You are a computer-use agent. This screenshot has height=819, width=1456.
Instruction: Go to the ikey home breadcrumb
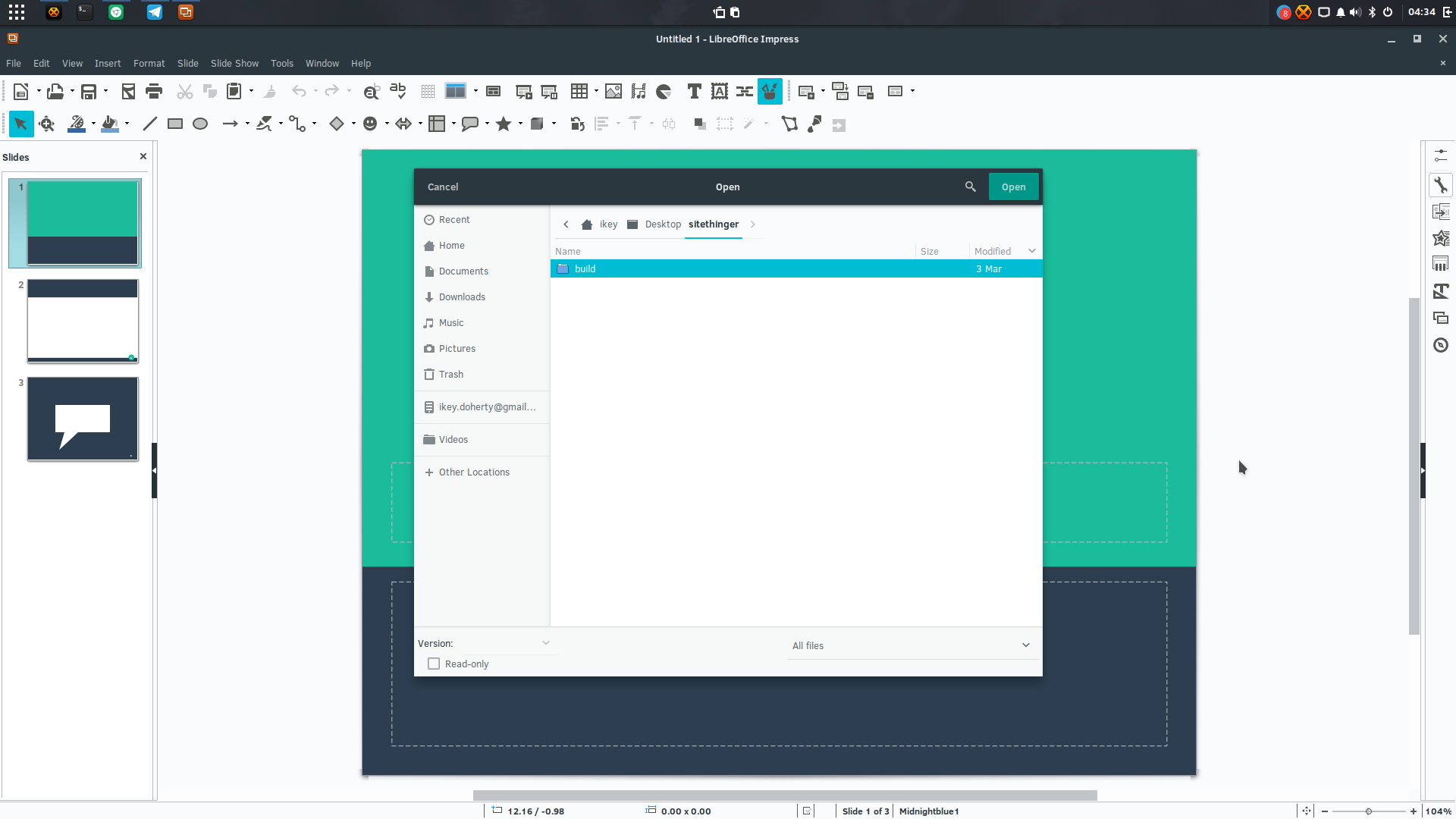tap(600, 224)
